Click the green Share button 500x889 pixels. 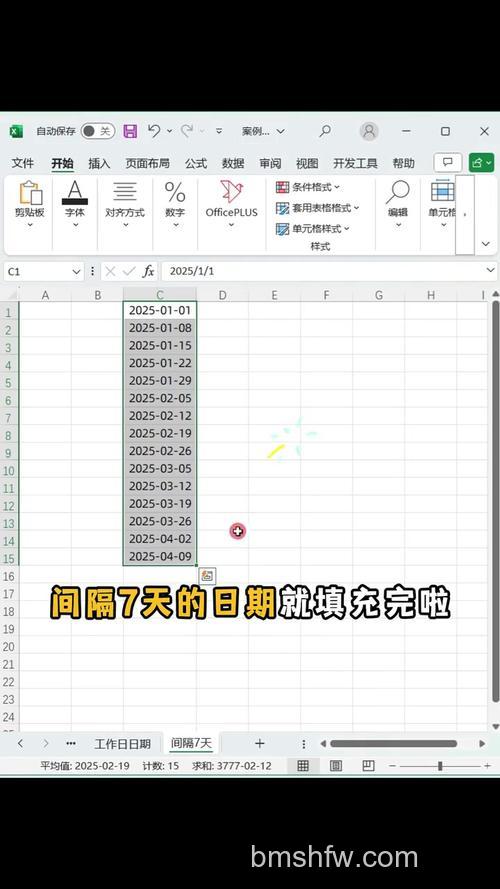(x=481, y=163)
